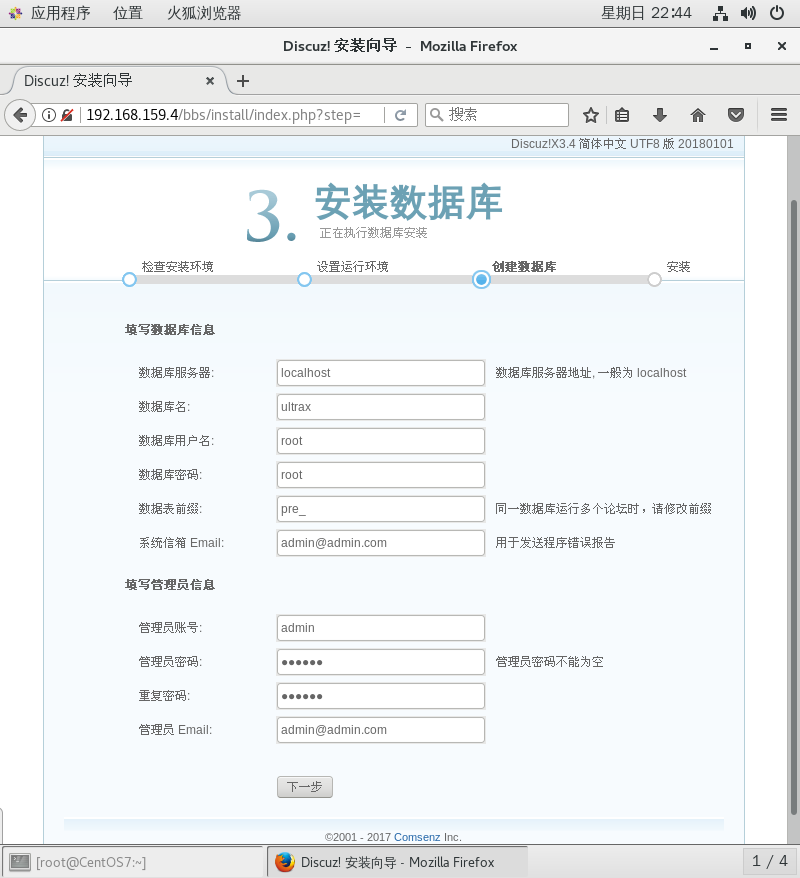Click the 安装 step marker
The width and height of the screenshot is (800, 878).
click(654, 279)
